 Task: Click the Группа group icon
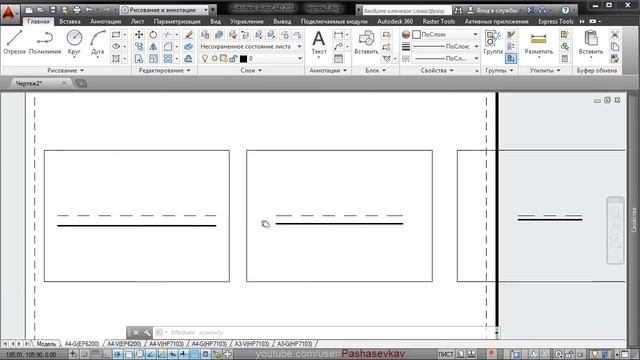pos(493,42)
